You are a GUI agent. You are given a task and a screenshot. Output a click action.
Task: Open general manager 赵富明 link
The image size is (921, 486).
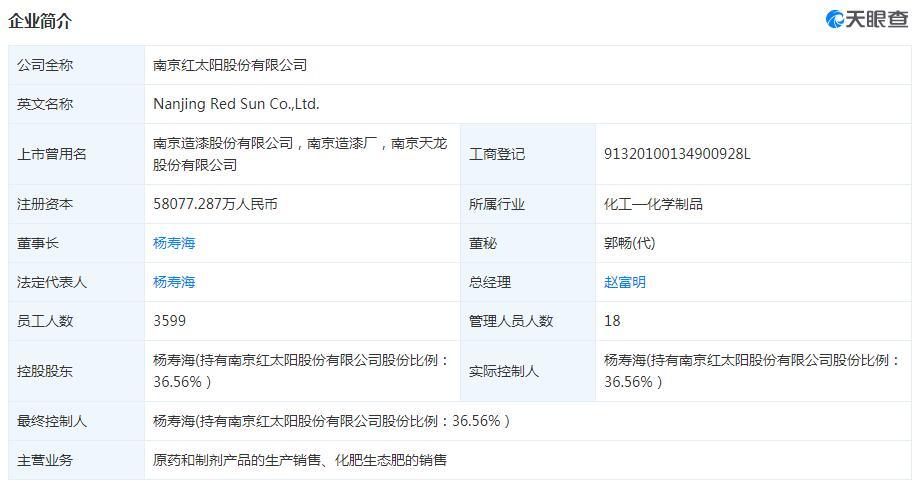pyautogui.click(x=625, y=282)
